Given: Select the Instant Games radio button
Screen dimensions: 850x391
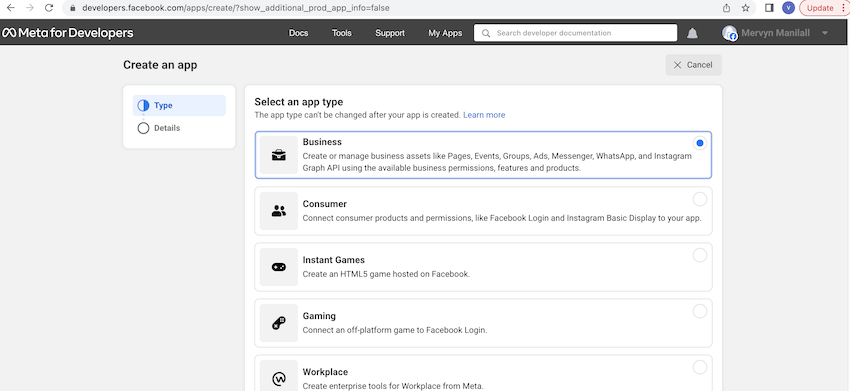Looking at the screenshot, I should [700, 255].
